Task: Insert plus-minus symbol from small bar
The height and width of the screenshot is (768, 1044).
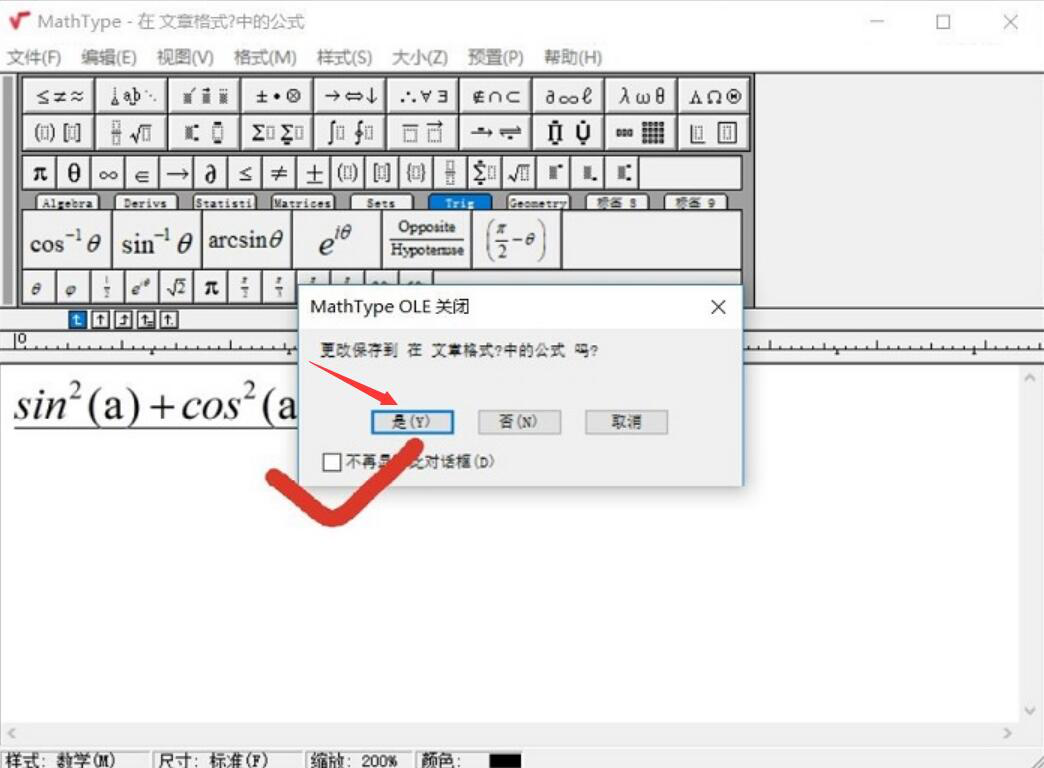Action: coord(314,174)
